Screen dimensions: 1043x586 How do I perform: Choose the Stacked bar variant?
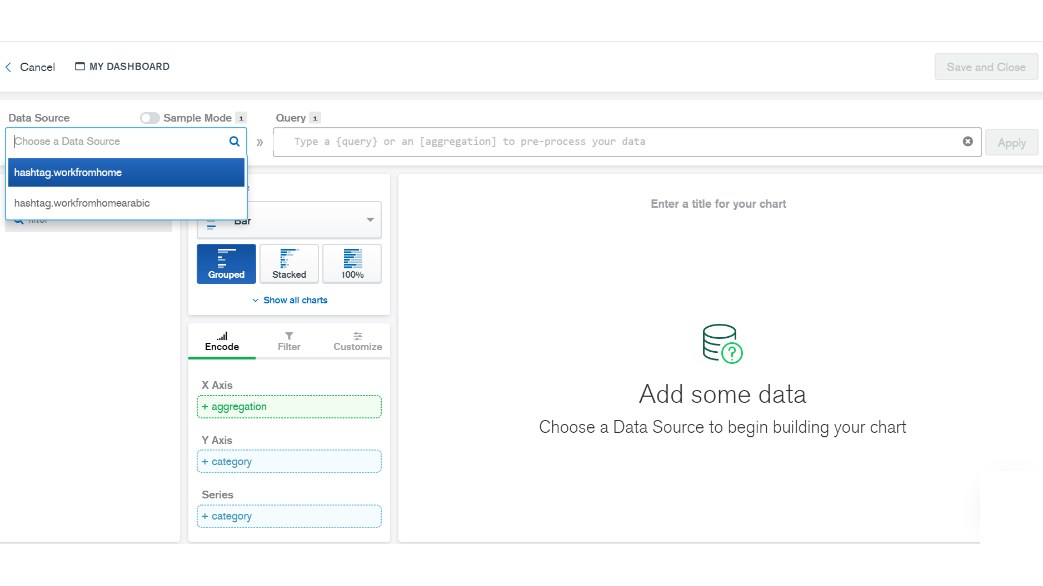[x=289, y=263]
